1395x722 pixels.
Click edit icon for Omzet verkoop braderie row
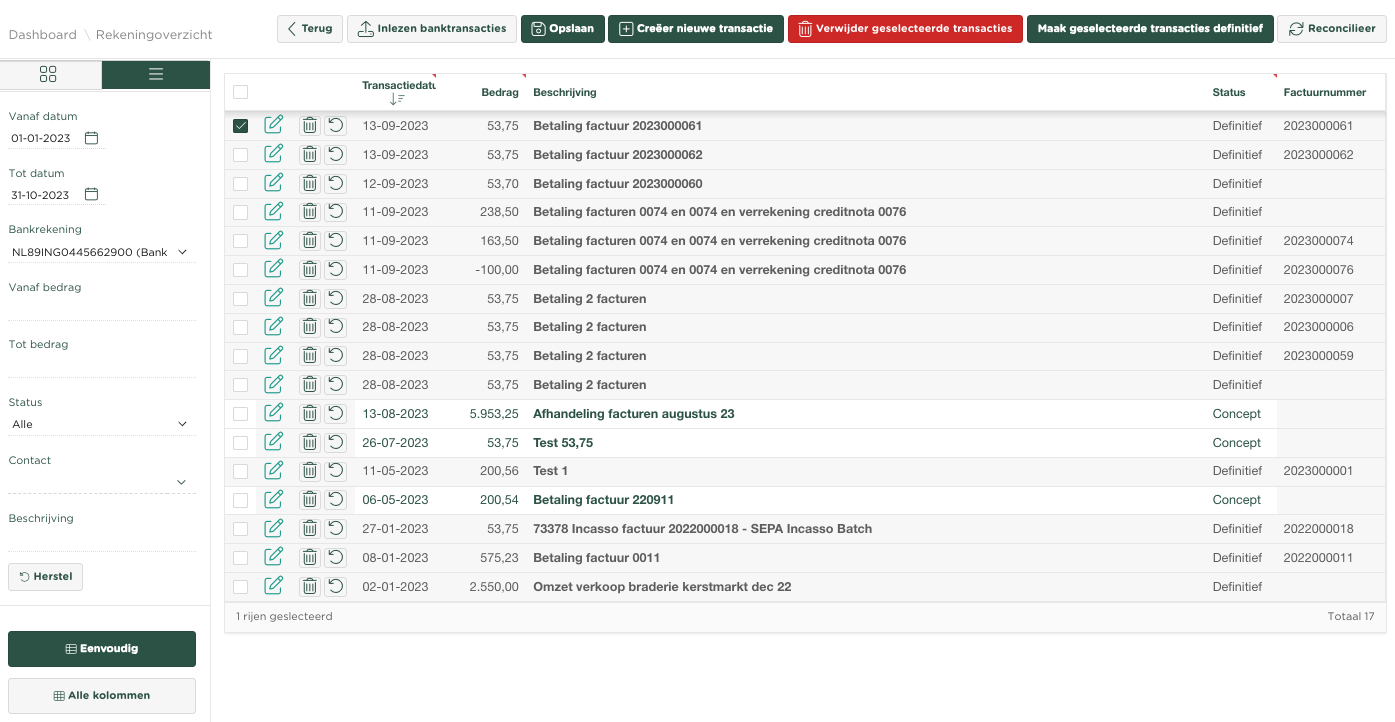273,586
